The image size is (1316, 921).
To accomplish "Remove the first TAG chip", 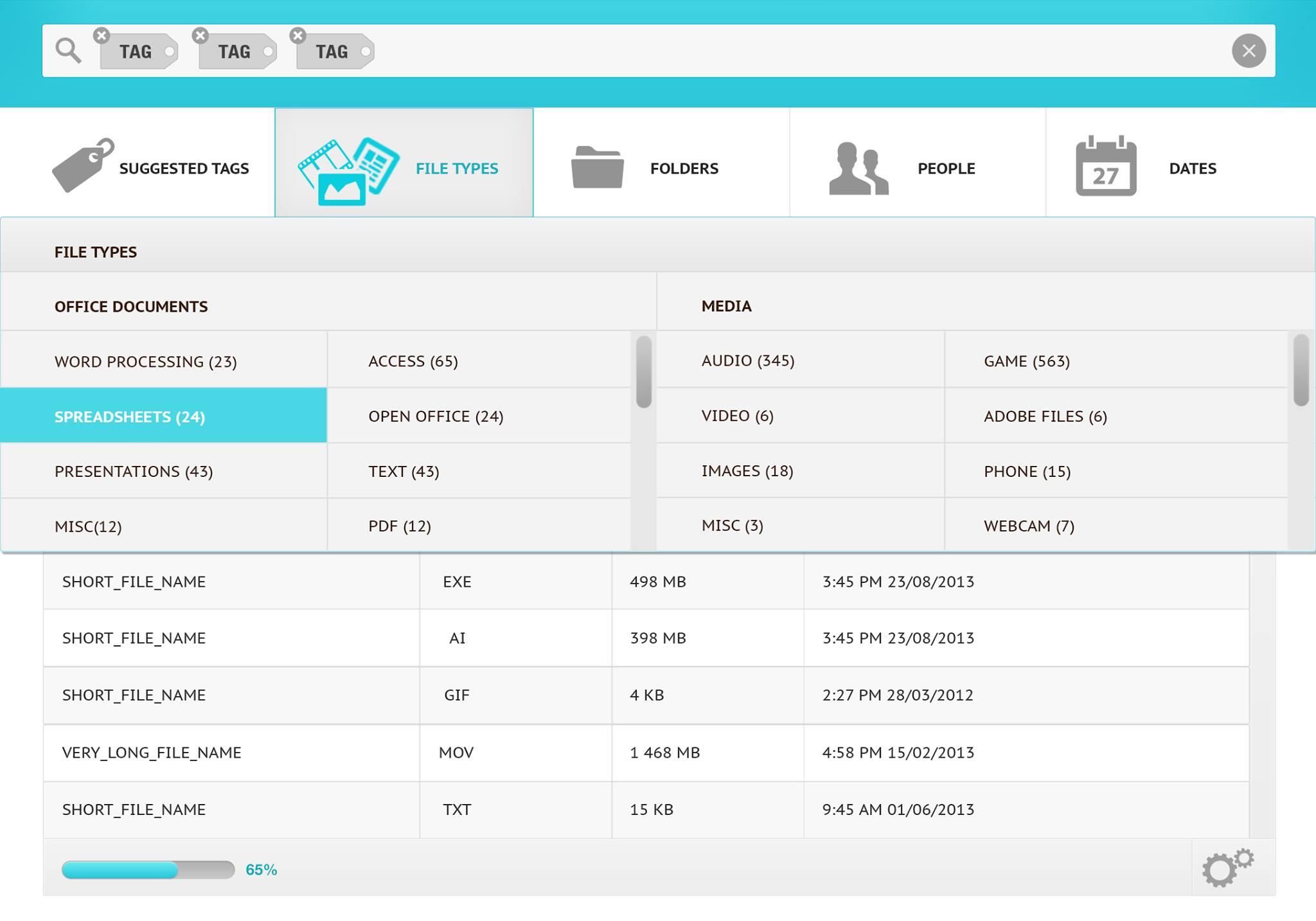I will point(101,35).
